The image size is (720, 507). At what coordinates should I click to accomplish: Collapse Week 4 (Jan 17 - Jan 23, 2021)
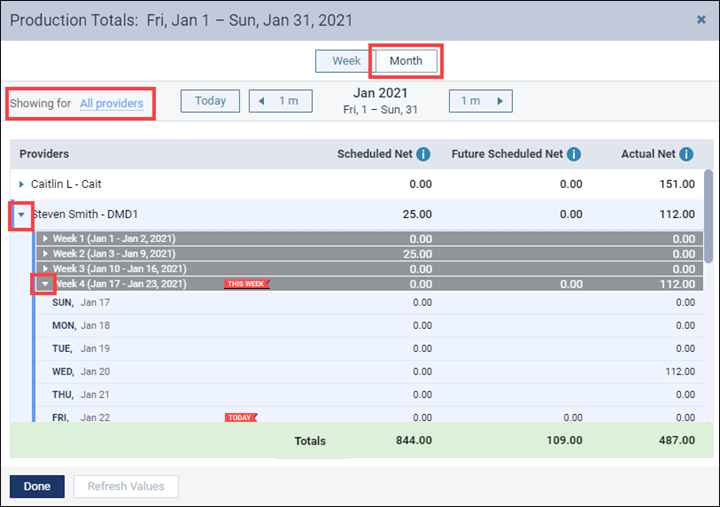pyautogui.click(x=45, y=284)
